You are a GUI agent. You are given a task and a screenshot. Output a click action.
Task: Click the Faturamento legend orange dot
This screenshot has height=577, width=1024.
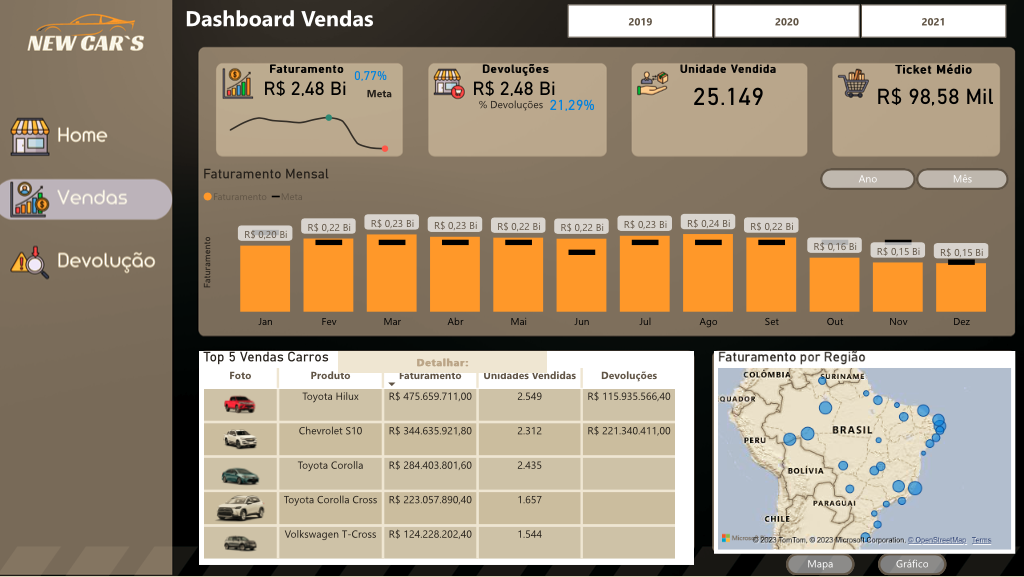(208, 196)
